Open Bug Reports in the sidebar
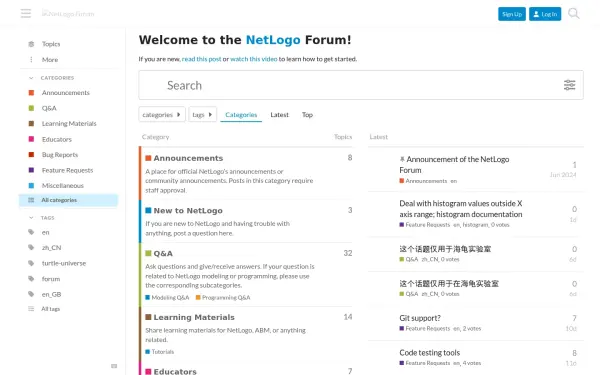This screenshot has width=600, height=375. coord(60,155)
